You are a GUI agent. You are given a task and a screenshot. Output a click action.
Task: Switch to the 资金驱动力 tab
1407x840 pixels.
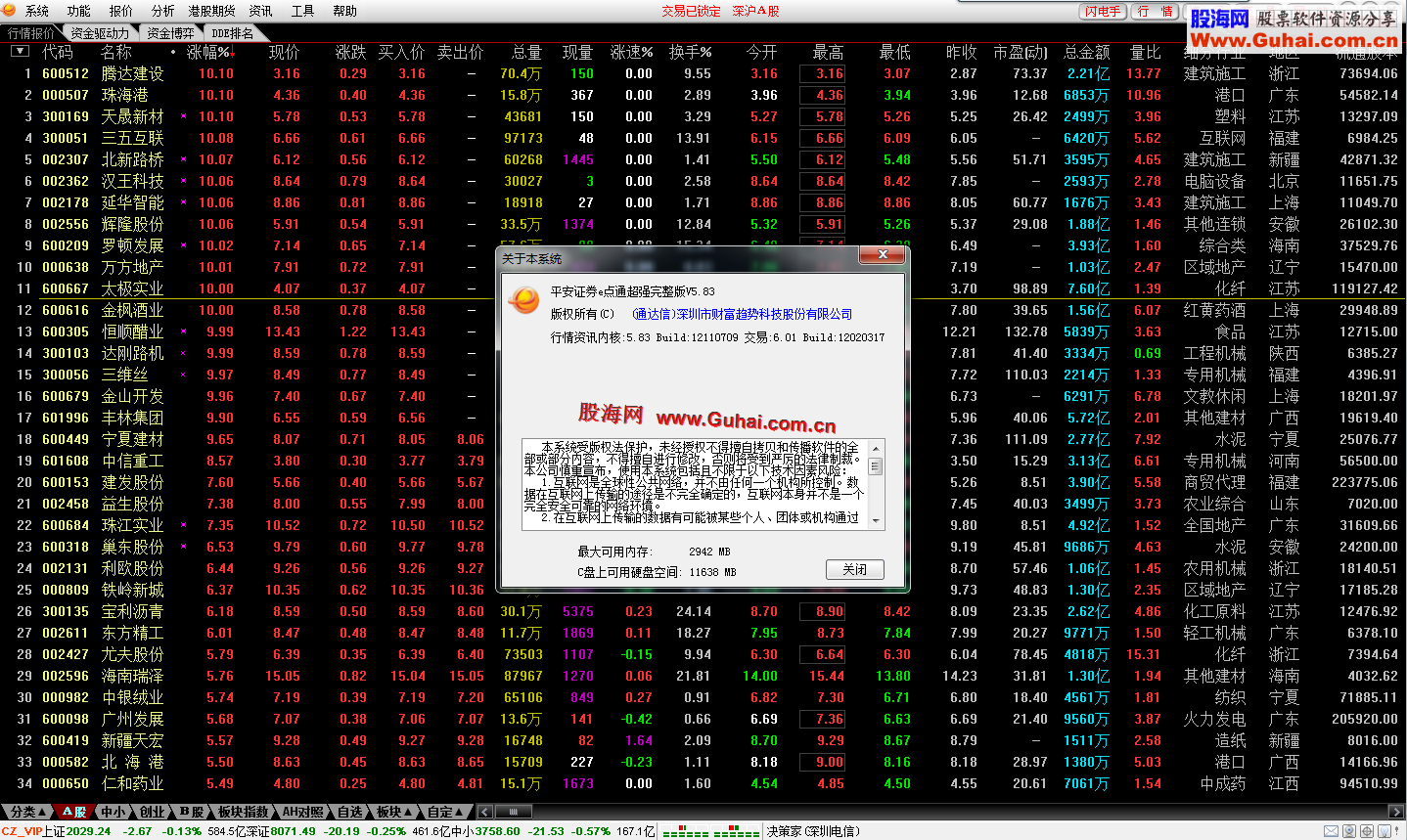[x=100, y=33]
